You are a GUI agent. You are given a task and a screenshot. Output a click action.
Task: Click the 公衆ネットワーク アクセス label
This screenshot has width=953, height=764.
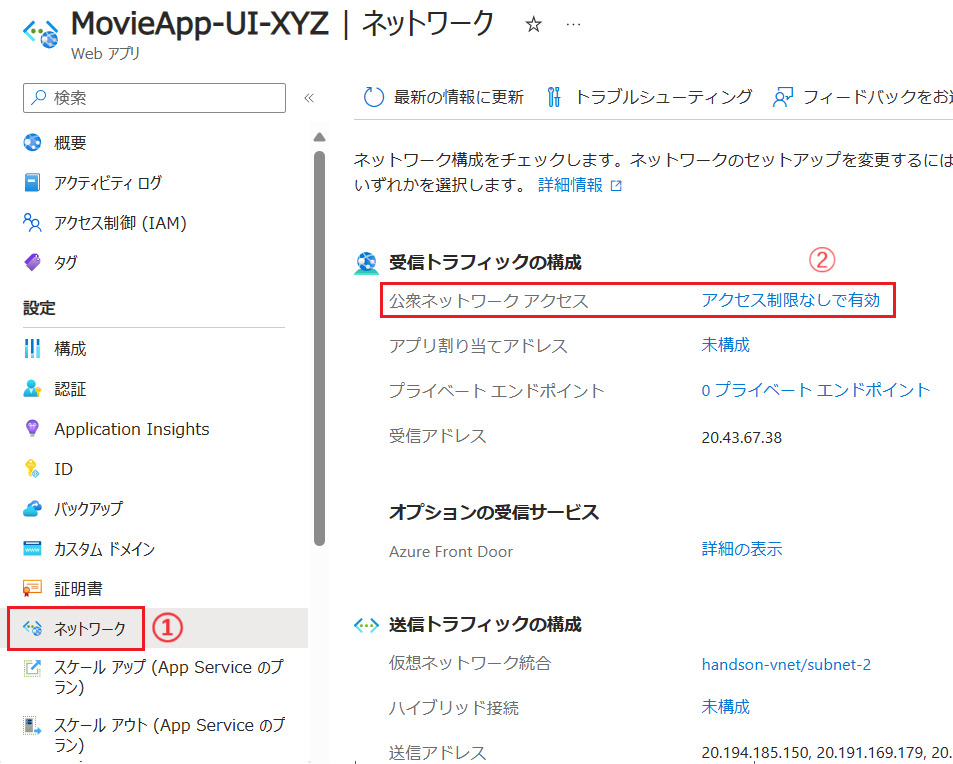coord(489,301)
